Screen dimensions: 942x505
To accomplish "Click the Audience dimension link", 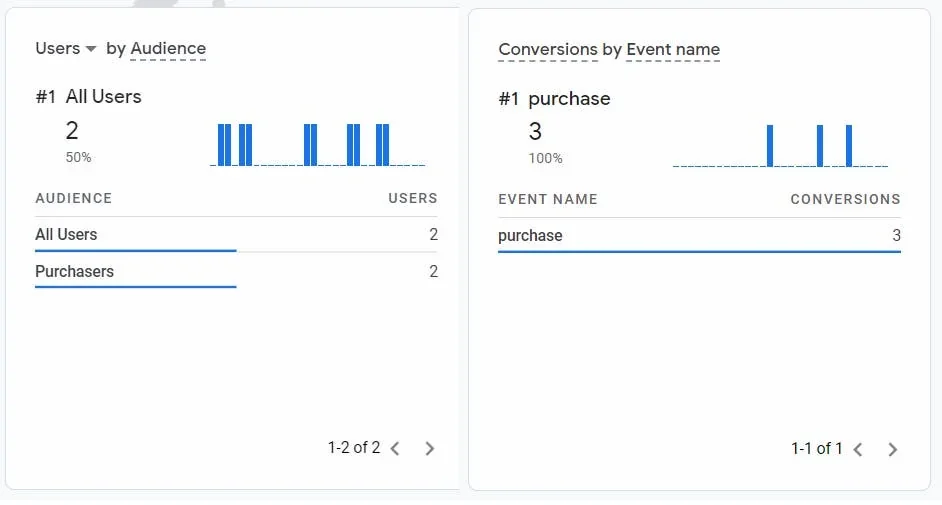I will point(168,48).
